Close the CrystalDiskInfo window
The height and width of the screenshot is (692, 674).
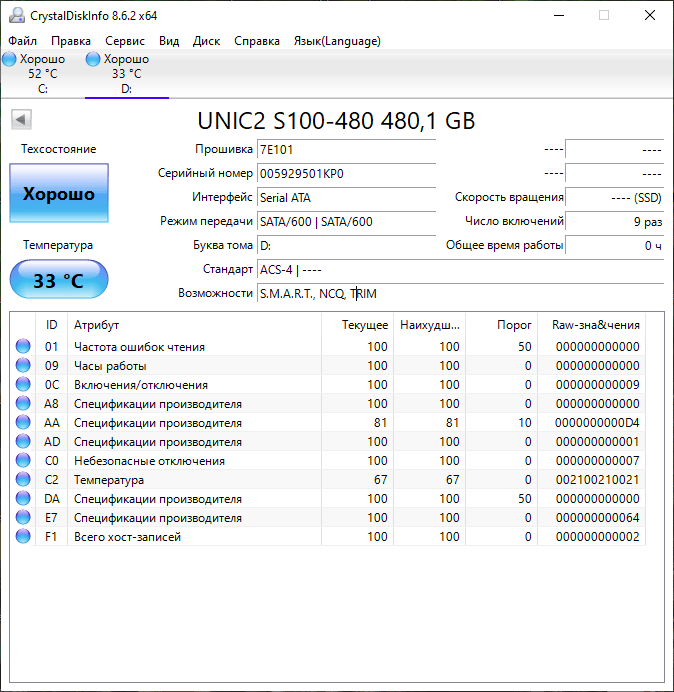point(650,15)
